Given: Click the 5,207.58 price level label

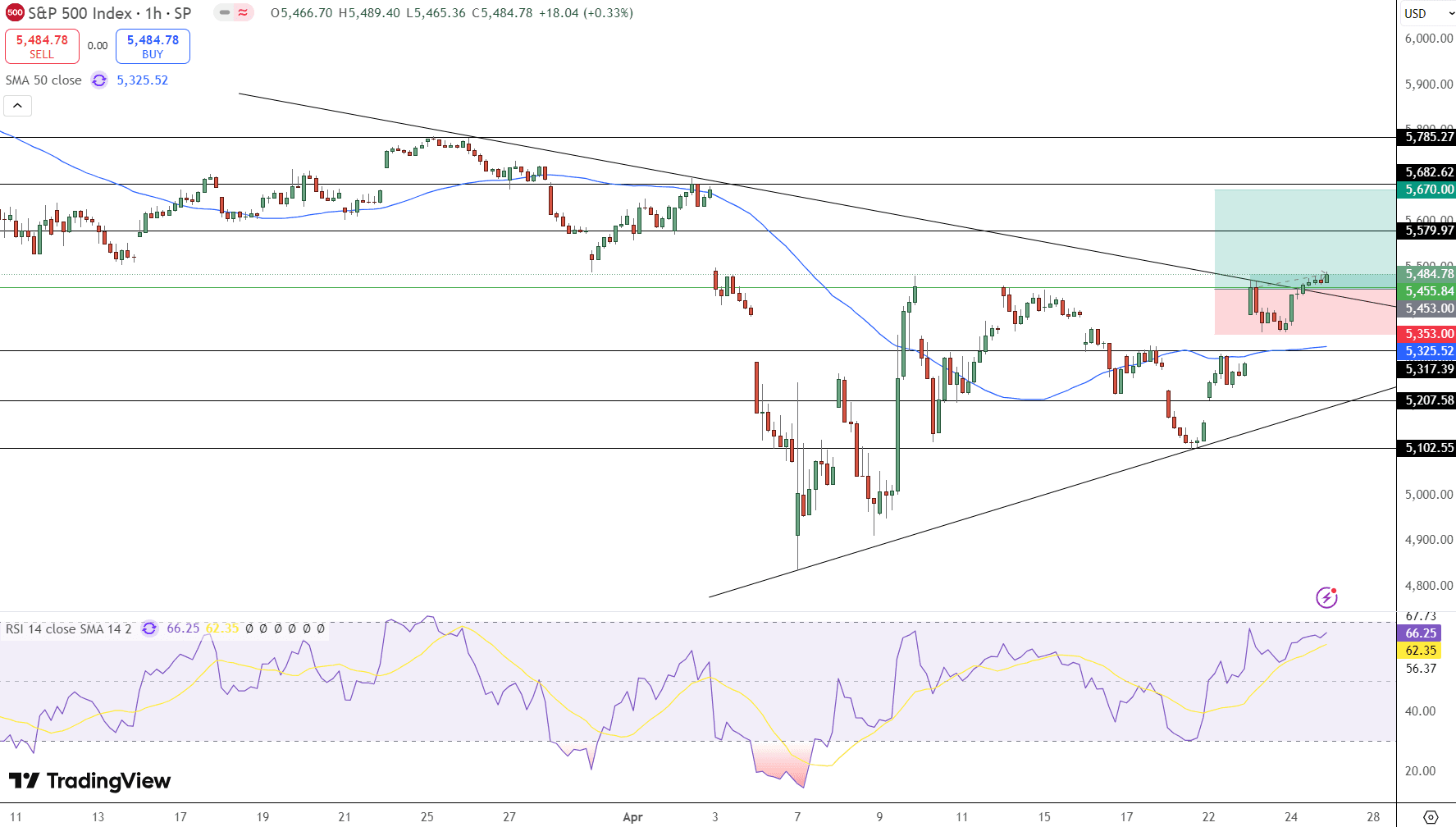Looking at the screenshot, I should (1426, 400).
